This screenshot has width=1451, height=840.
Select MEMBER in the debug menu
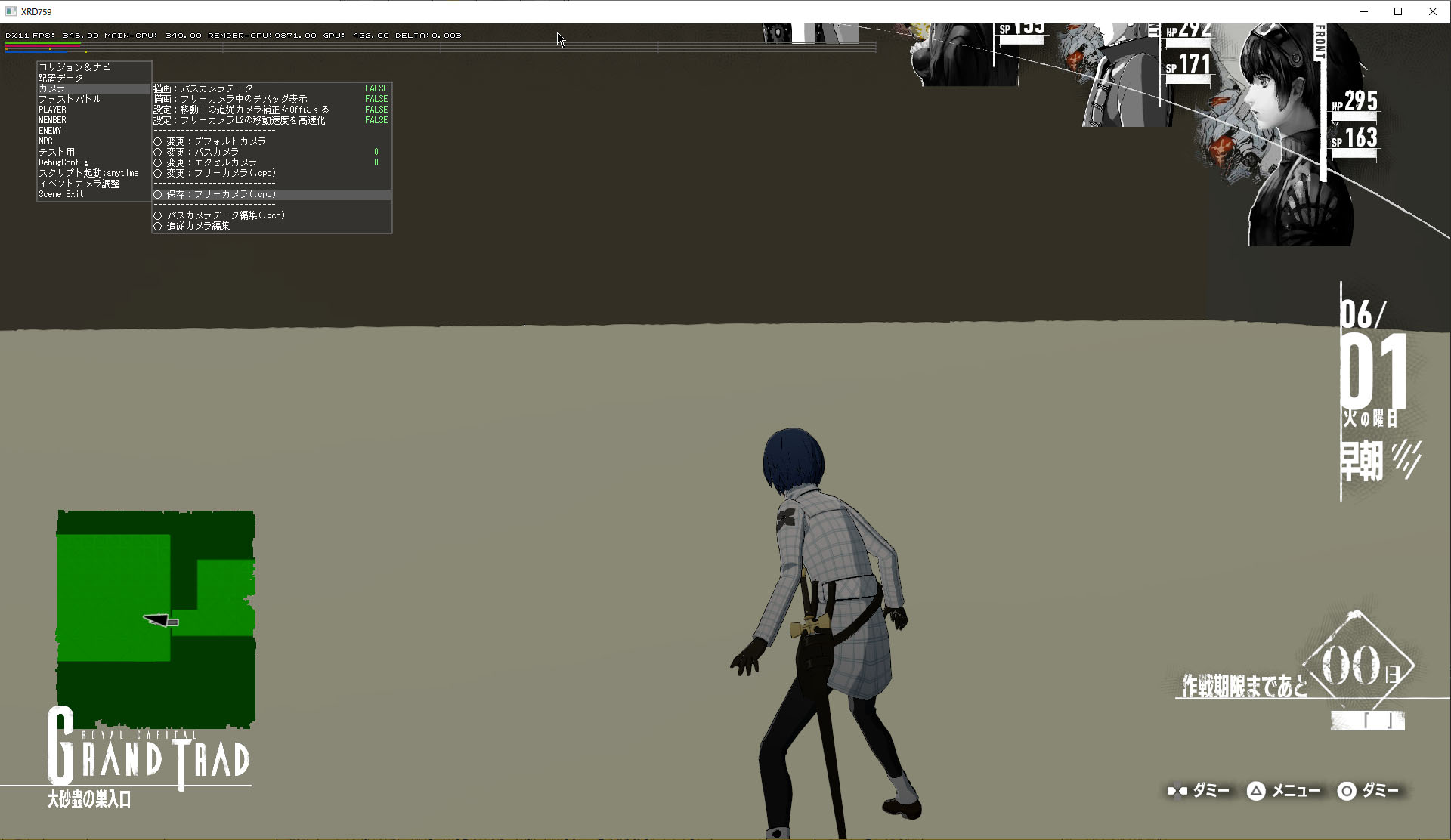coord(53,120)
